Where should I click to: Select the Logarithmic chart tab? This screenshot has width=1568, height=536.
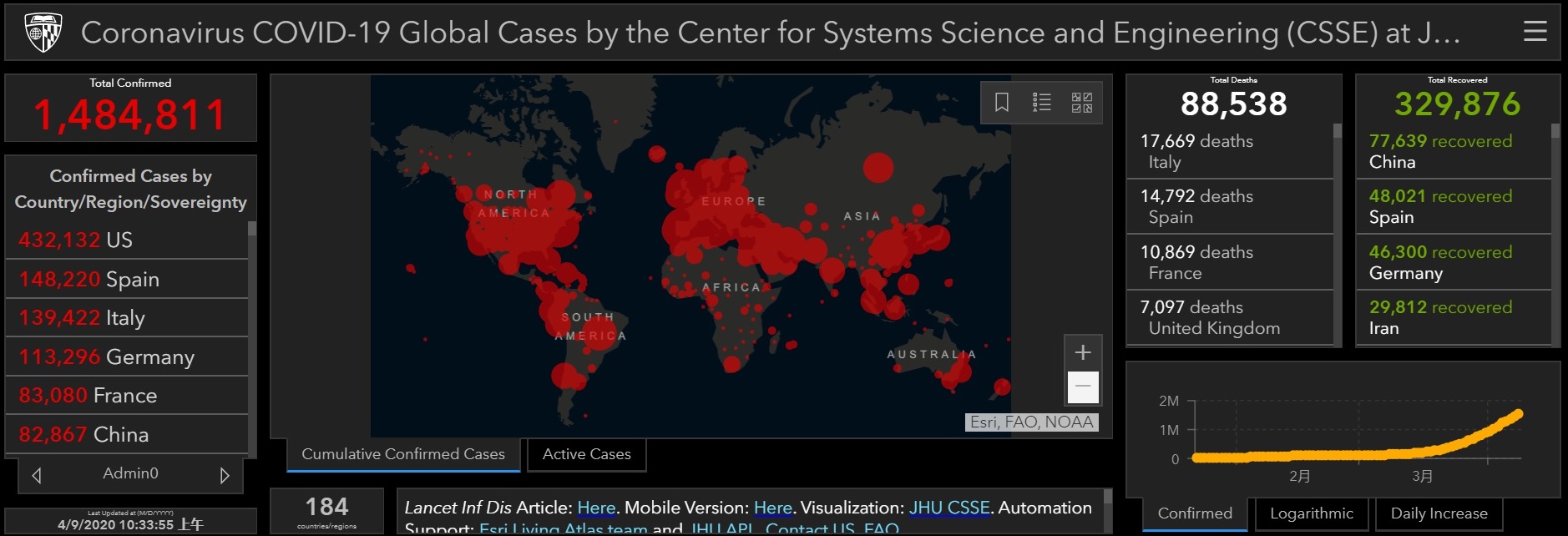pyautogui.click(x=1312, y=513)
